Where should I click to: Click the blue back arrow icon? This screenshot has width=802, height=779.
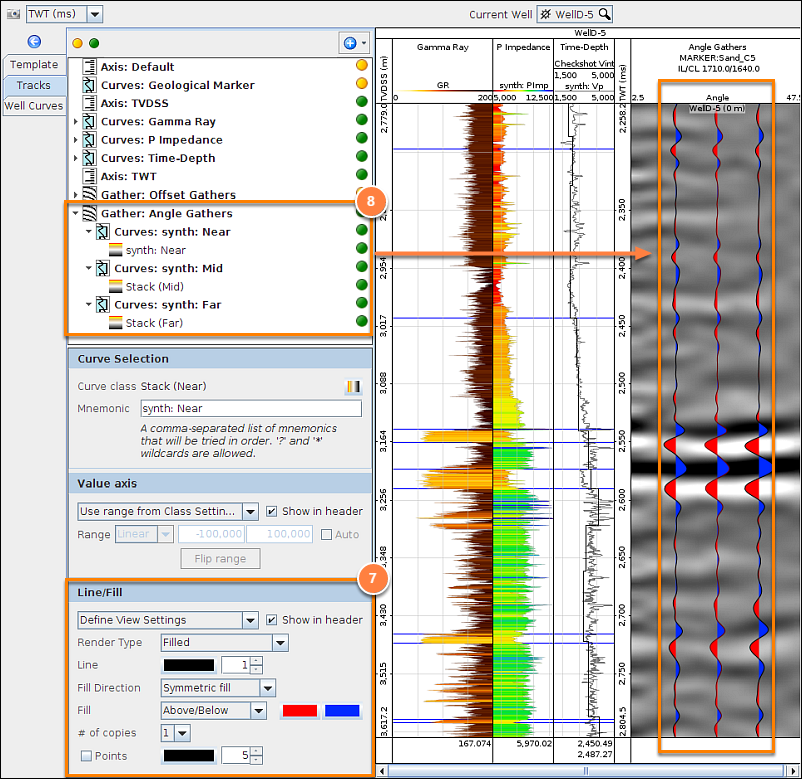(34, 42)
